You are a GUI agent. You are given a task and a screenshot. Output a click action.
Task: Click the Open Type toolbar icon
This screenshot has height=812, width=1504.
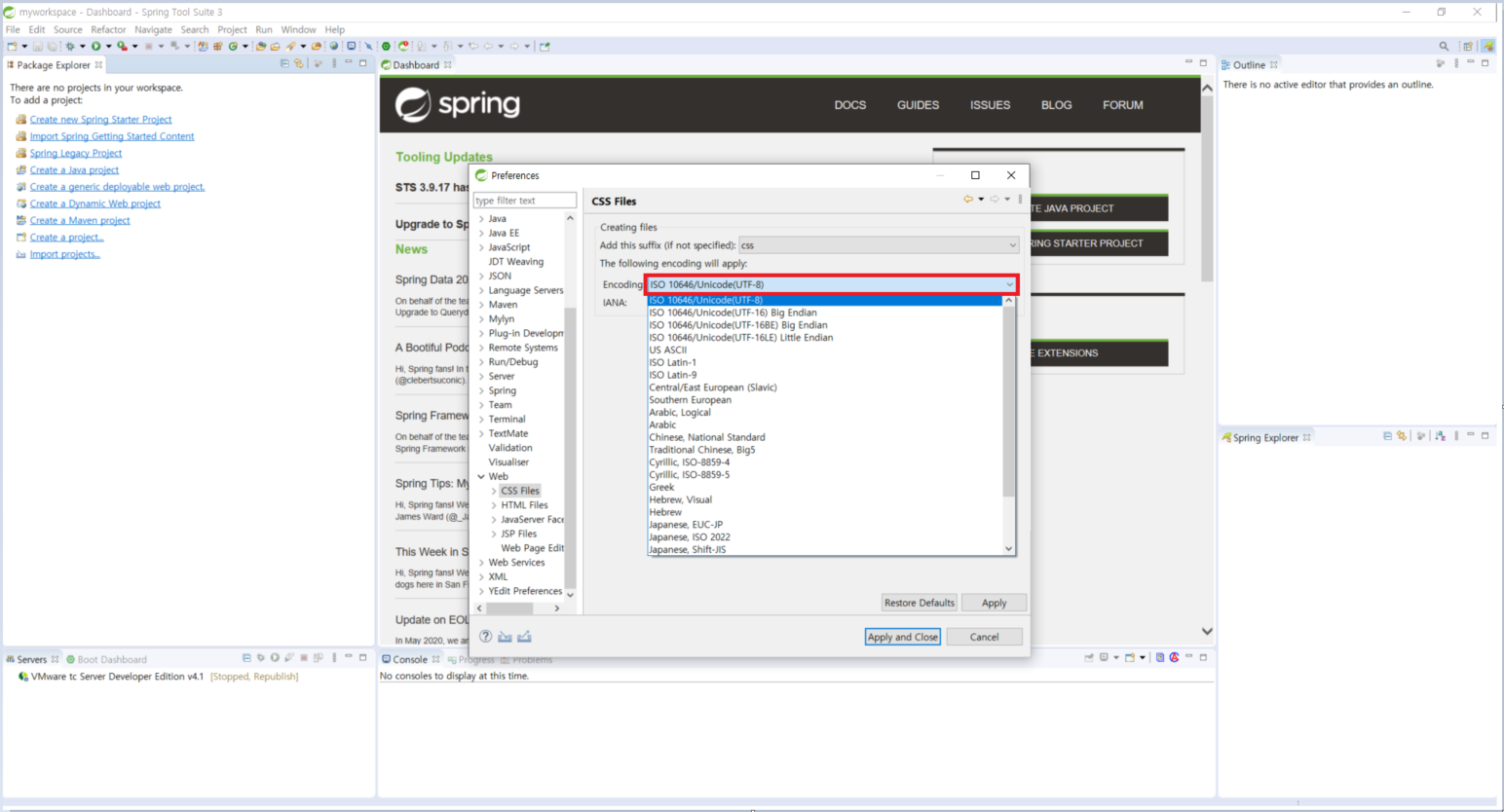pyautogui.click(x=260, y=46)
